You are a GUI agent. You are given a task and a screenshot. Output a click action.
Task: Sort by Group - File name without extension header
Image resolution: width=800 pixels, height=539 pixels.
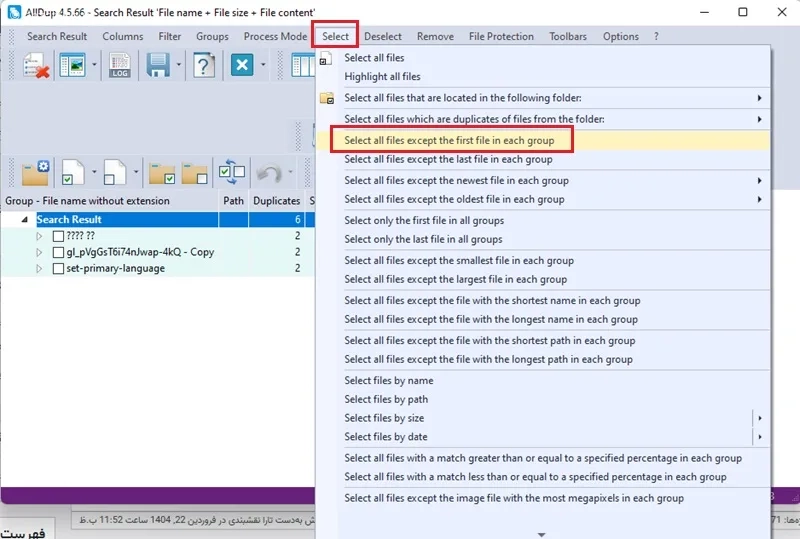[x=110, y=201]
